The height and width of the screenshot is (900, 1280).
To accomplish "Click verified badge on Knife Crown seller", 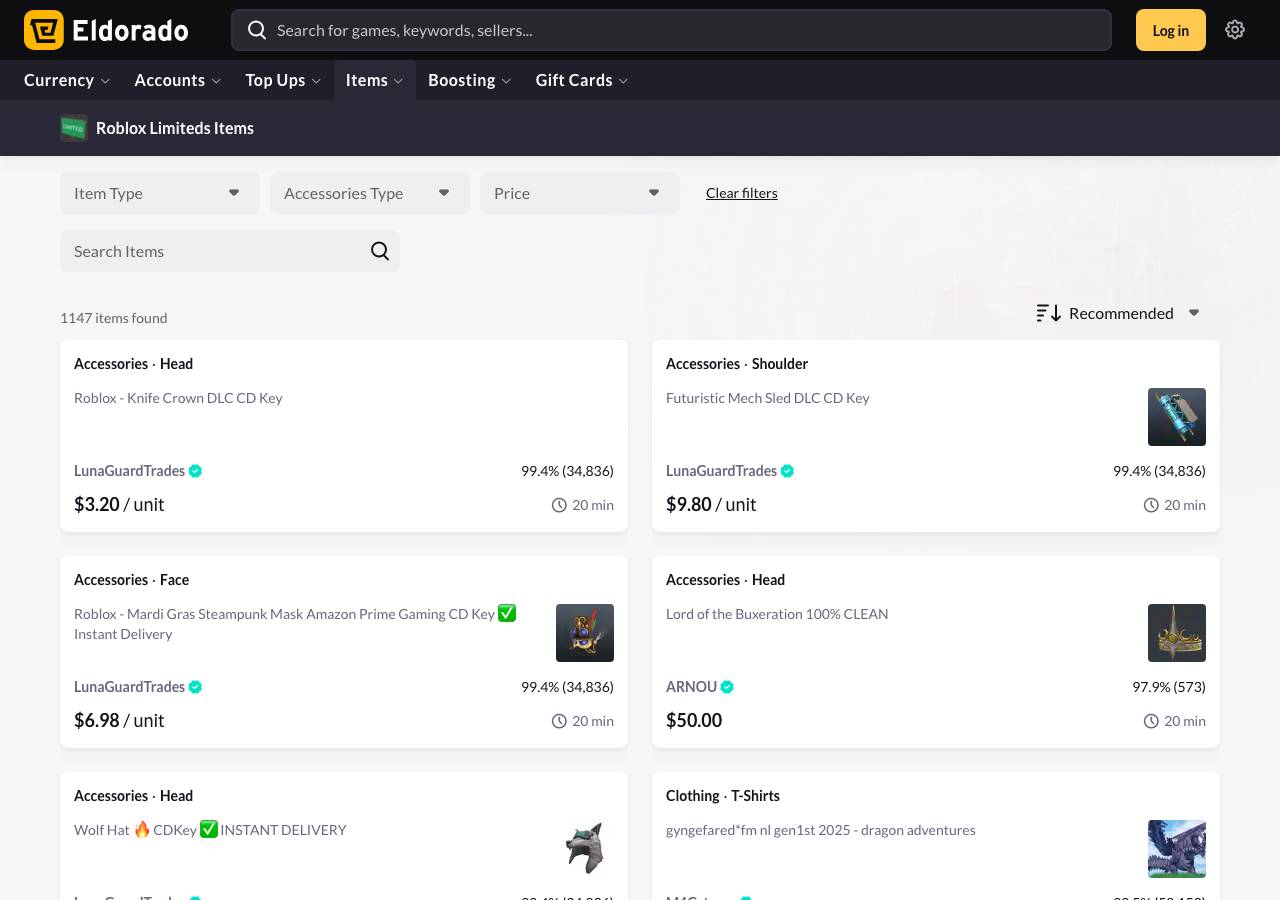I will (x=196, y=471).
